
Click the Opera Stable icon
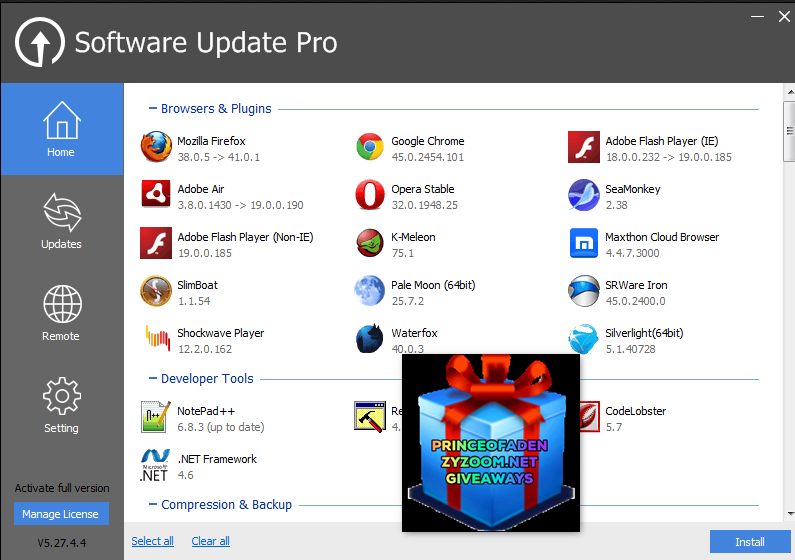click(370, 195)
